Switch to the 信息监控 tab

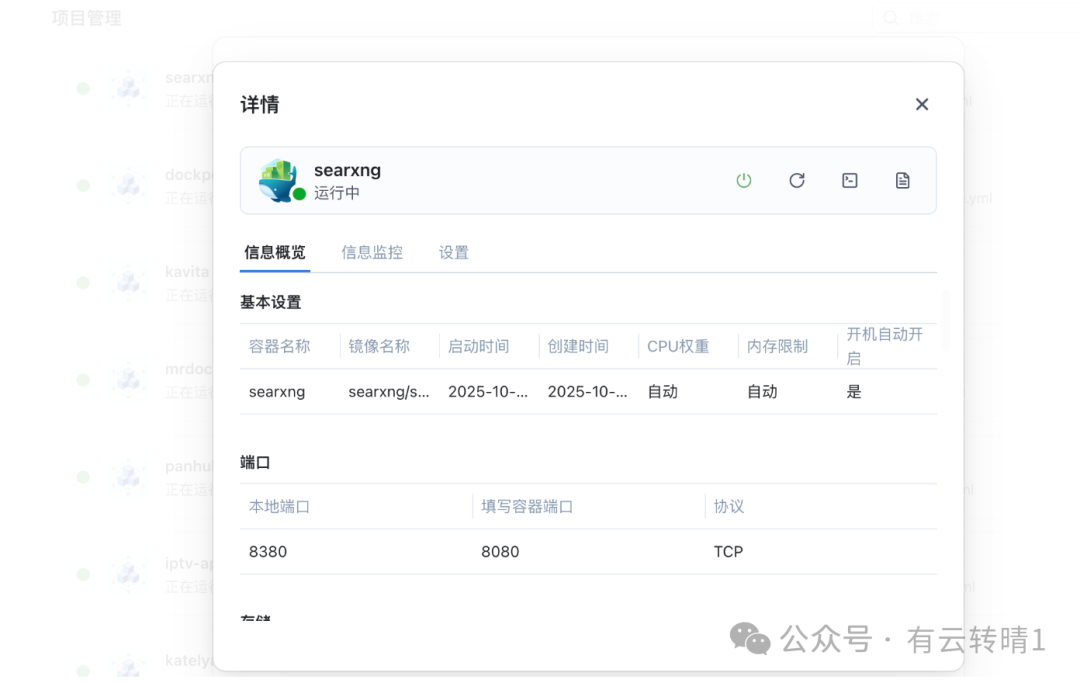point(372,252)
